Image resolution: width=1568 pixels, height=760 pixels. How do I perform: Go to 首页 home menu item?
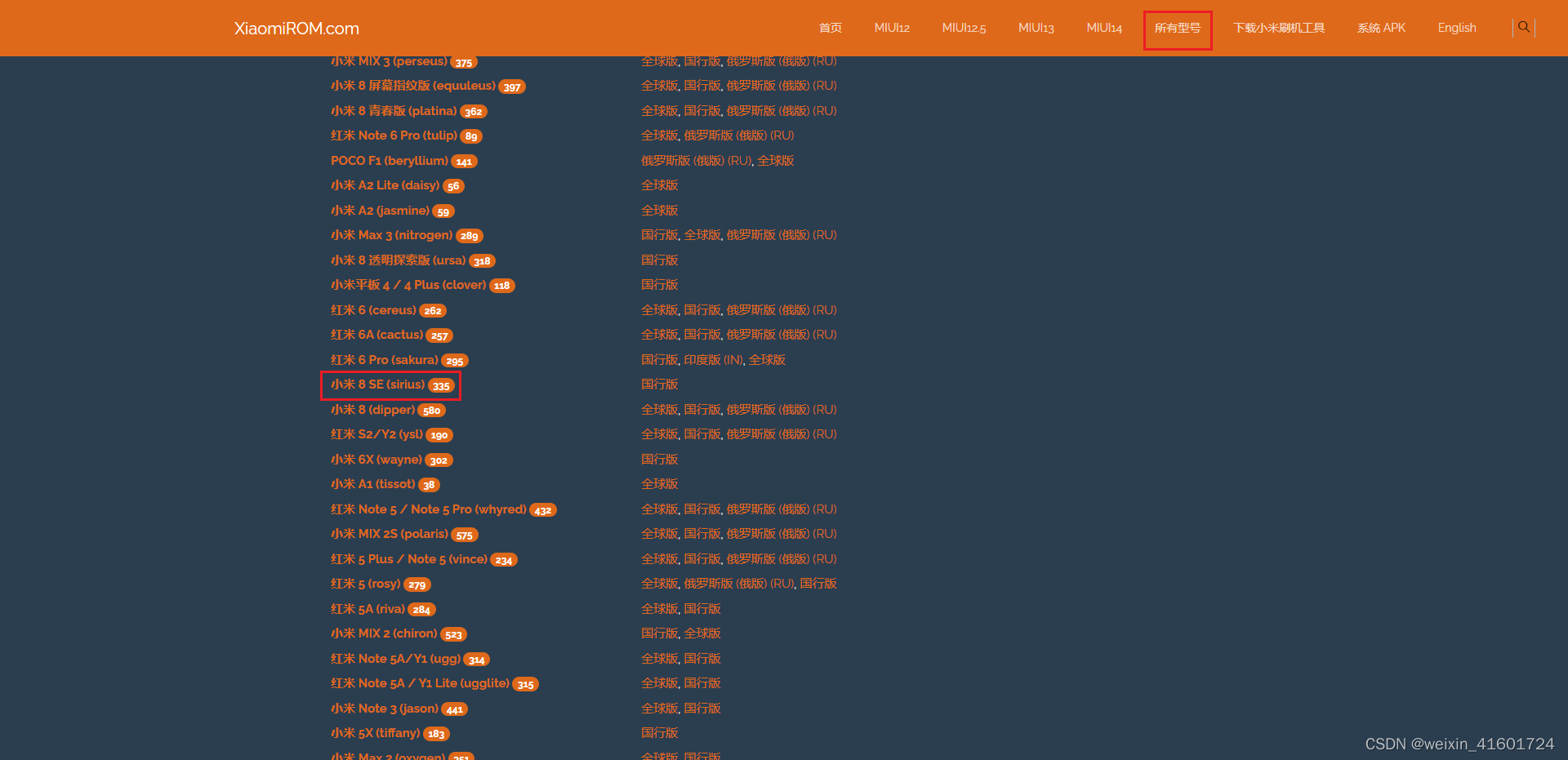click(831, 28)
